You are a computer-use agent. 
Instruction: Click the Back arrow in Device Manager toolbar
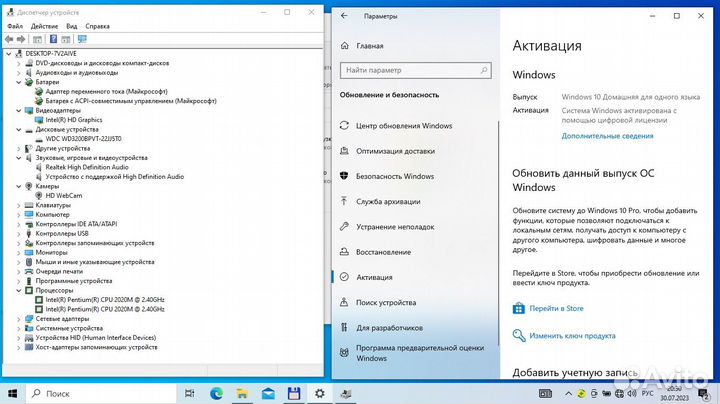10,38
